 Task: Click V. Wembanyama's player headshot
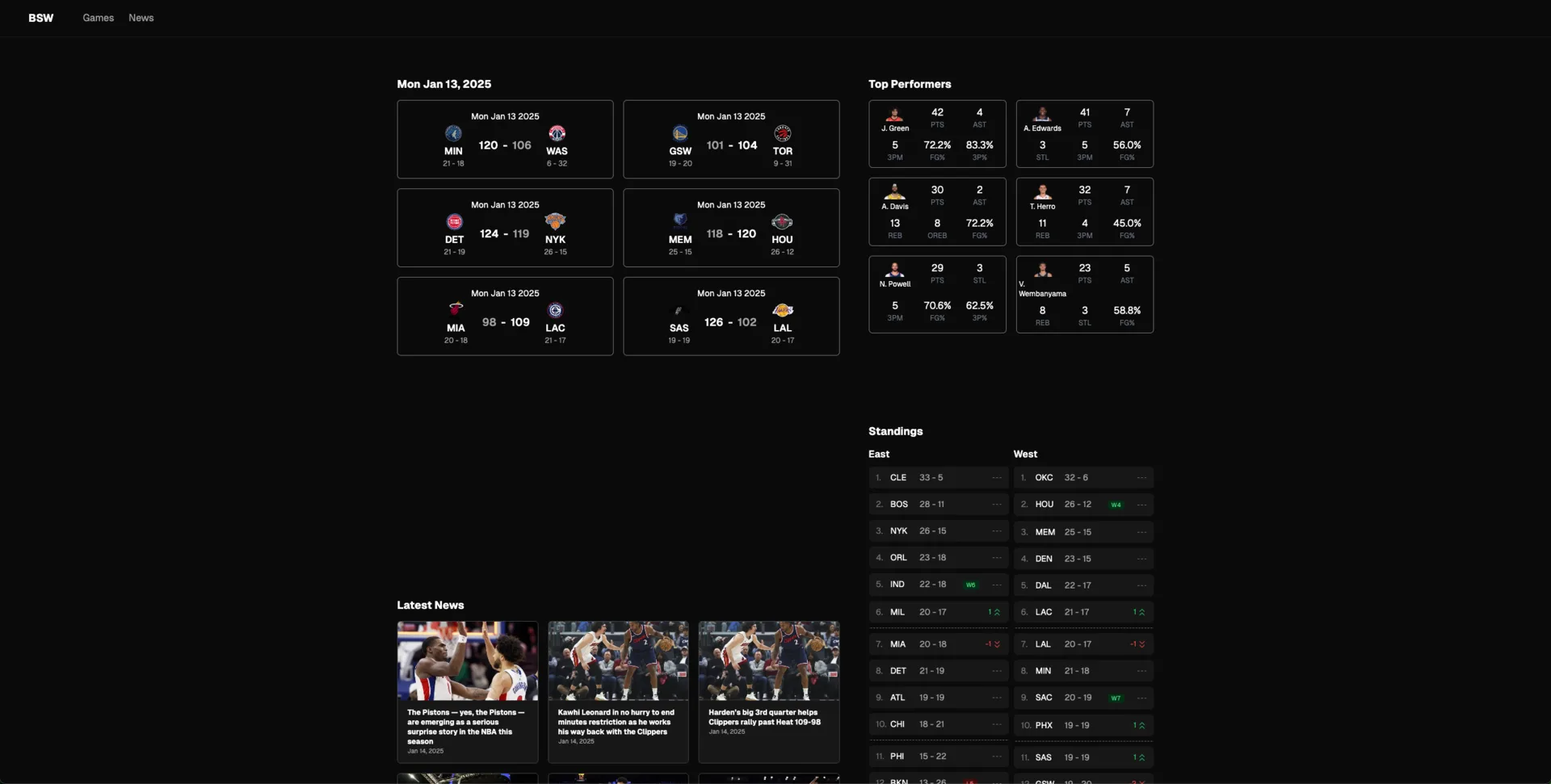point(1042,270)
